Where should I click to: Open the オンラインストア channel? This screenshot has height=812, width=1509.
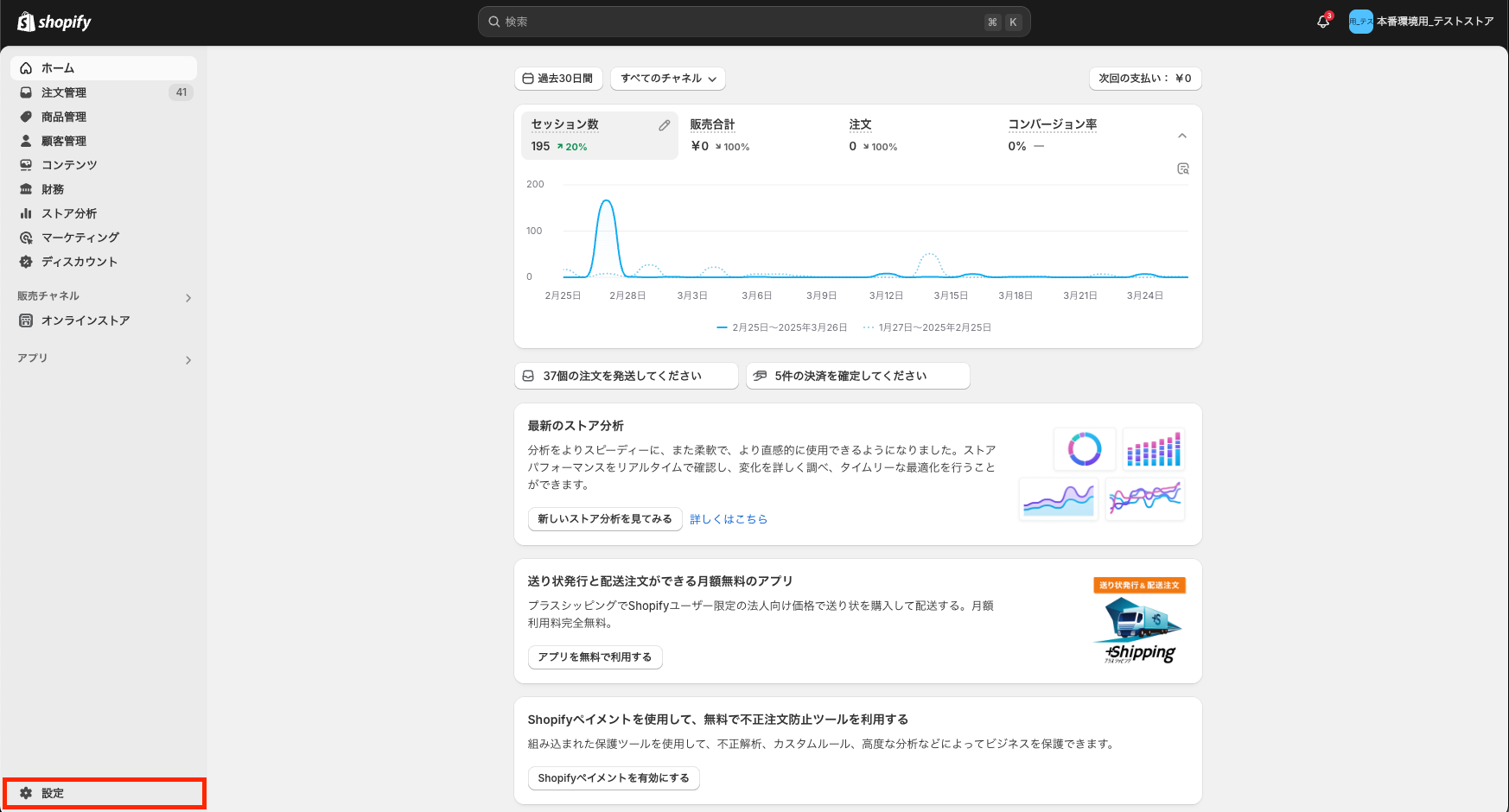pos(86,320)
